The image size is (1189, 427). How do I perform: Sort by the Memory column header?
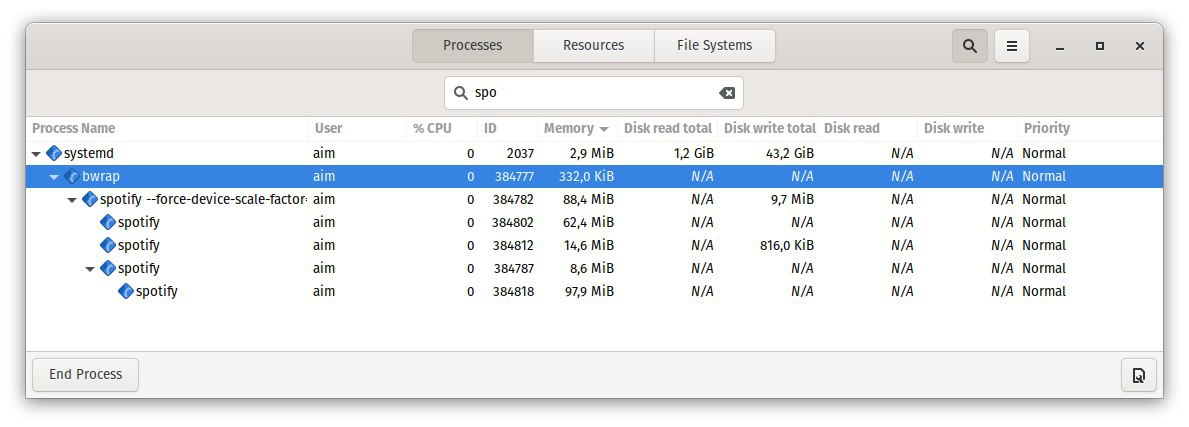pos(576,128)
